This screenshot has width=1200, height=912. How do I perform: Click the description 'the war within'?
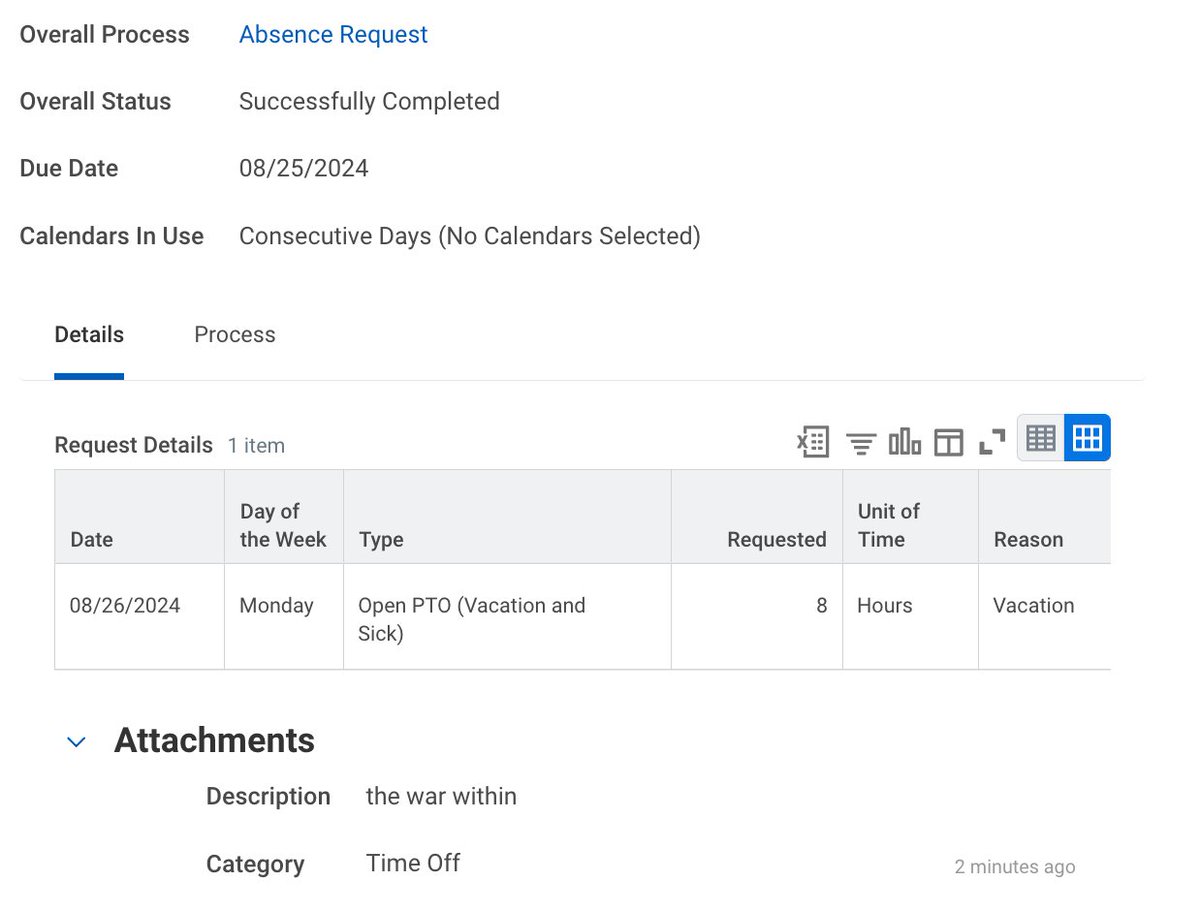coord(441,797)
